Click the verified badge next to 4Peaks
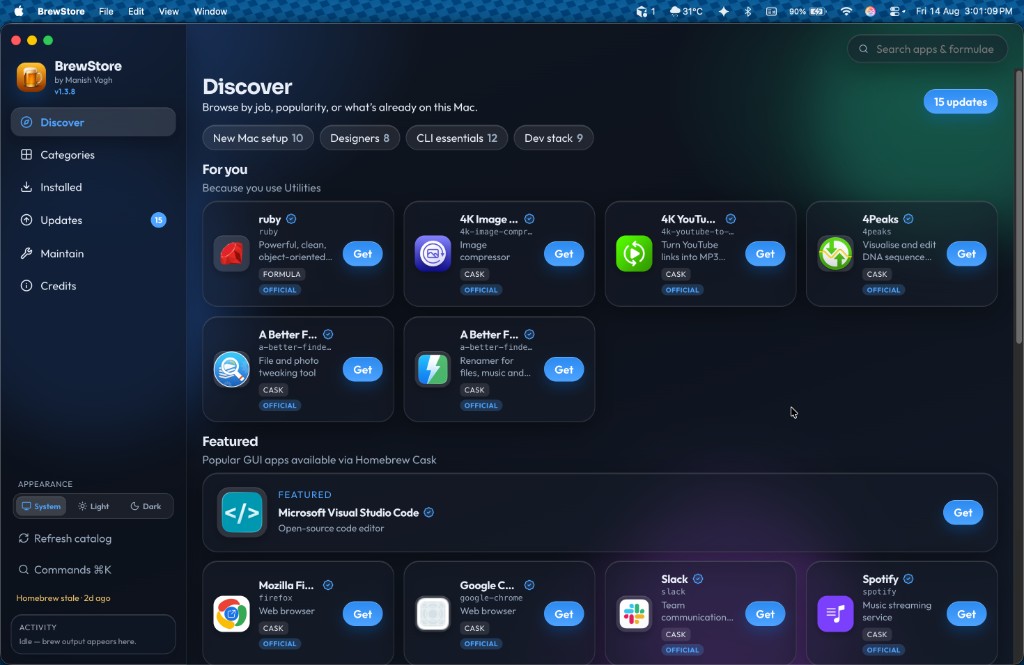The image size is (1024, 665). click(908, 219)
